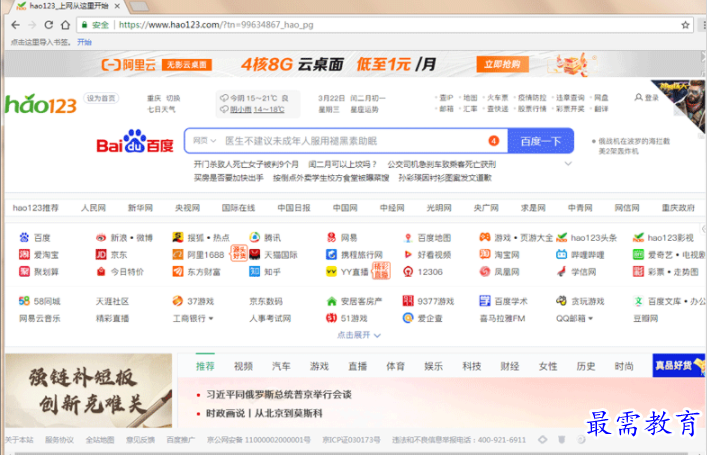
Task: Open the 网易 icon link
Action: (x=331, y=237)
